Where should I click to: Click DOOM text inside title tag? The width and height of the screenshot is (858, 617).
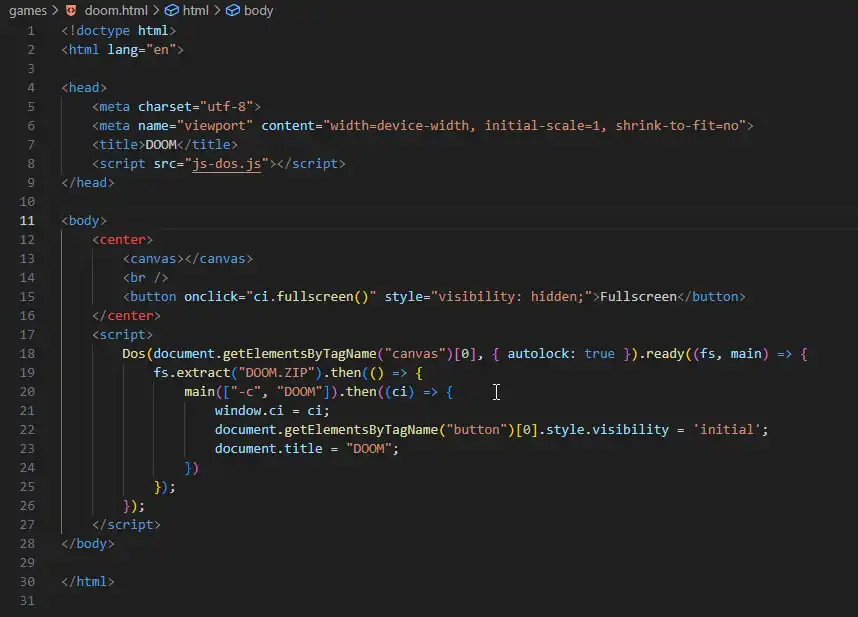(161, 144)
